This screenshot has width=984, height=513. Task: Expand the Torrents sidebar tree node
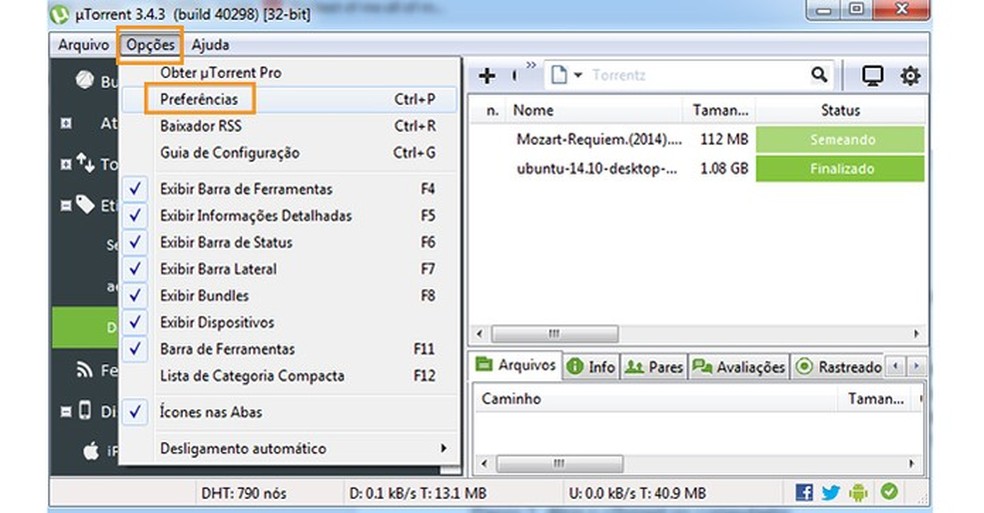tap(66, 164)
